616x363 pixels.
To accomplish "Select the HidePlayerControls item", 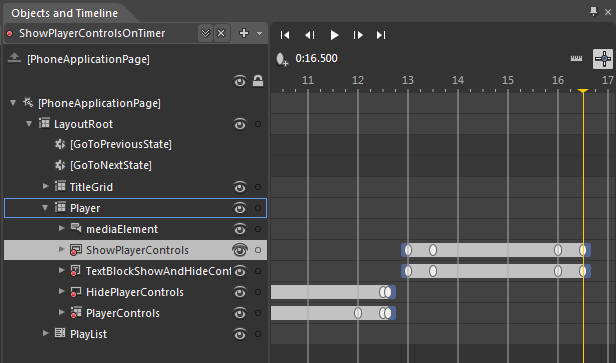I will click(135, 292).
